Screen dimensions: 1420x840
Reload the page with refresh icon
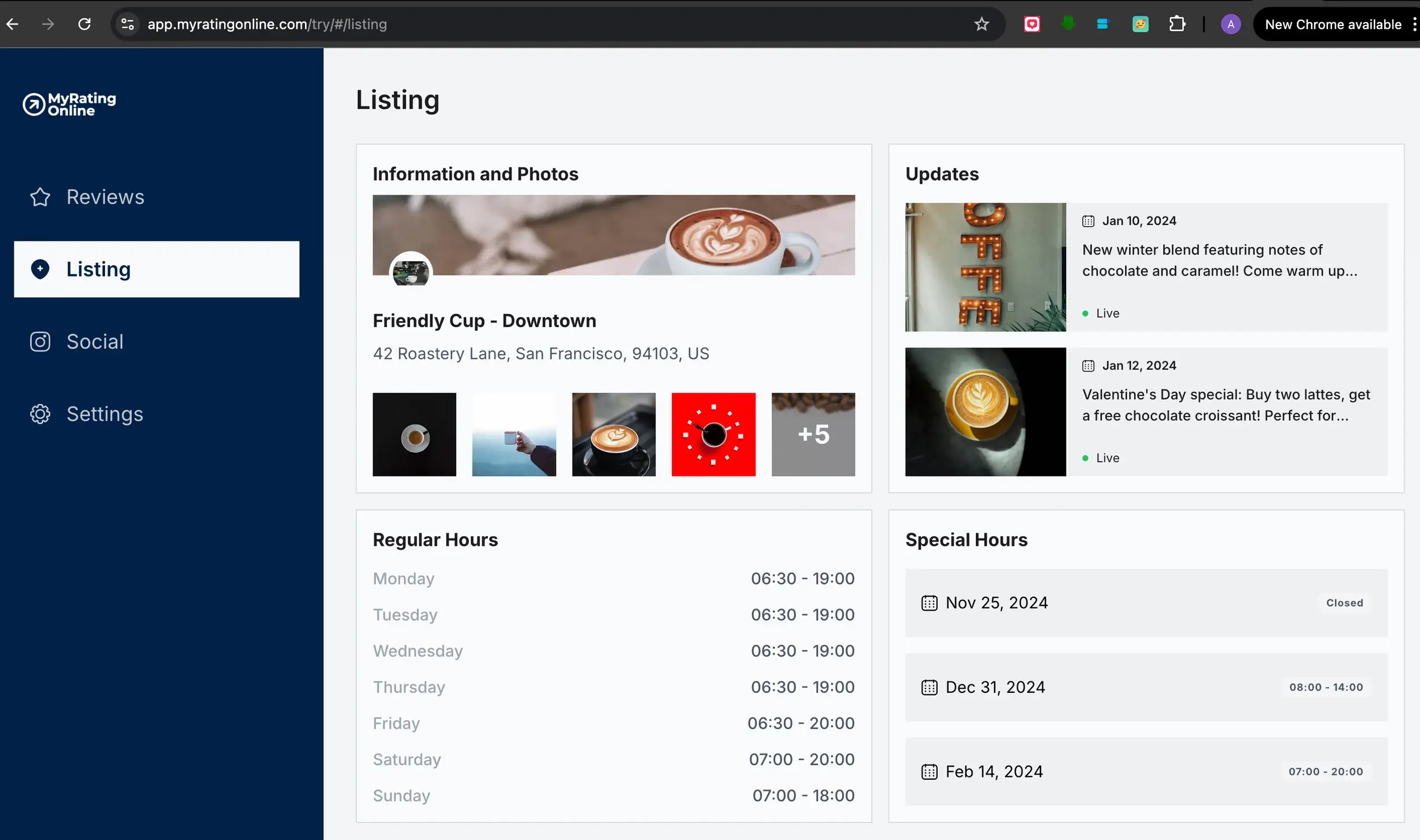[x=85, y=24]
